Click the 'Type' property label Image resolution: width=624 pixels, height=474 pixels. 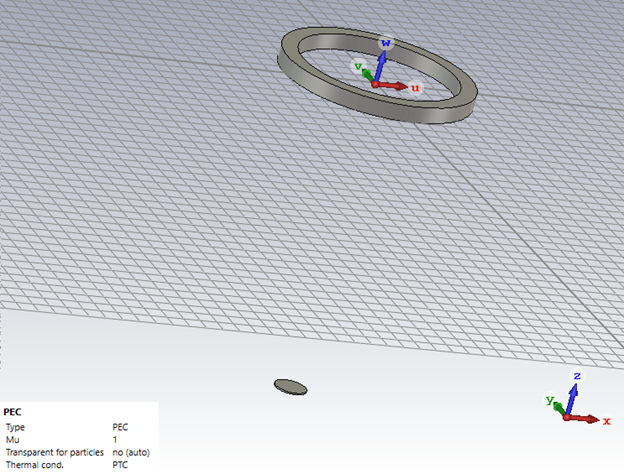[15, 427]
